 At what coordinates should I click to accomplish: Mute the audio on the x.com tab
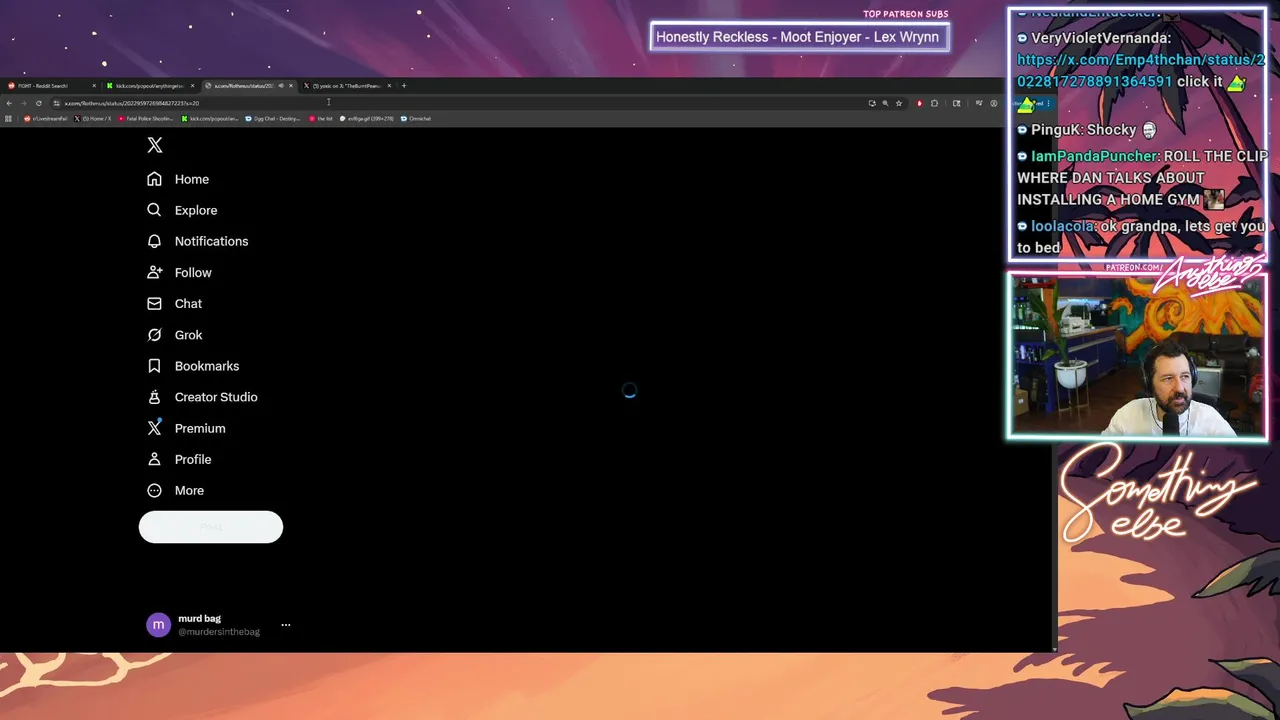pos(281,86)
